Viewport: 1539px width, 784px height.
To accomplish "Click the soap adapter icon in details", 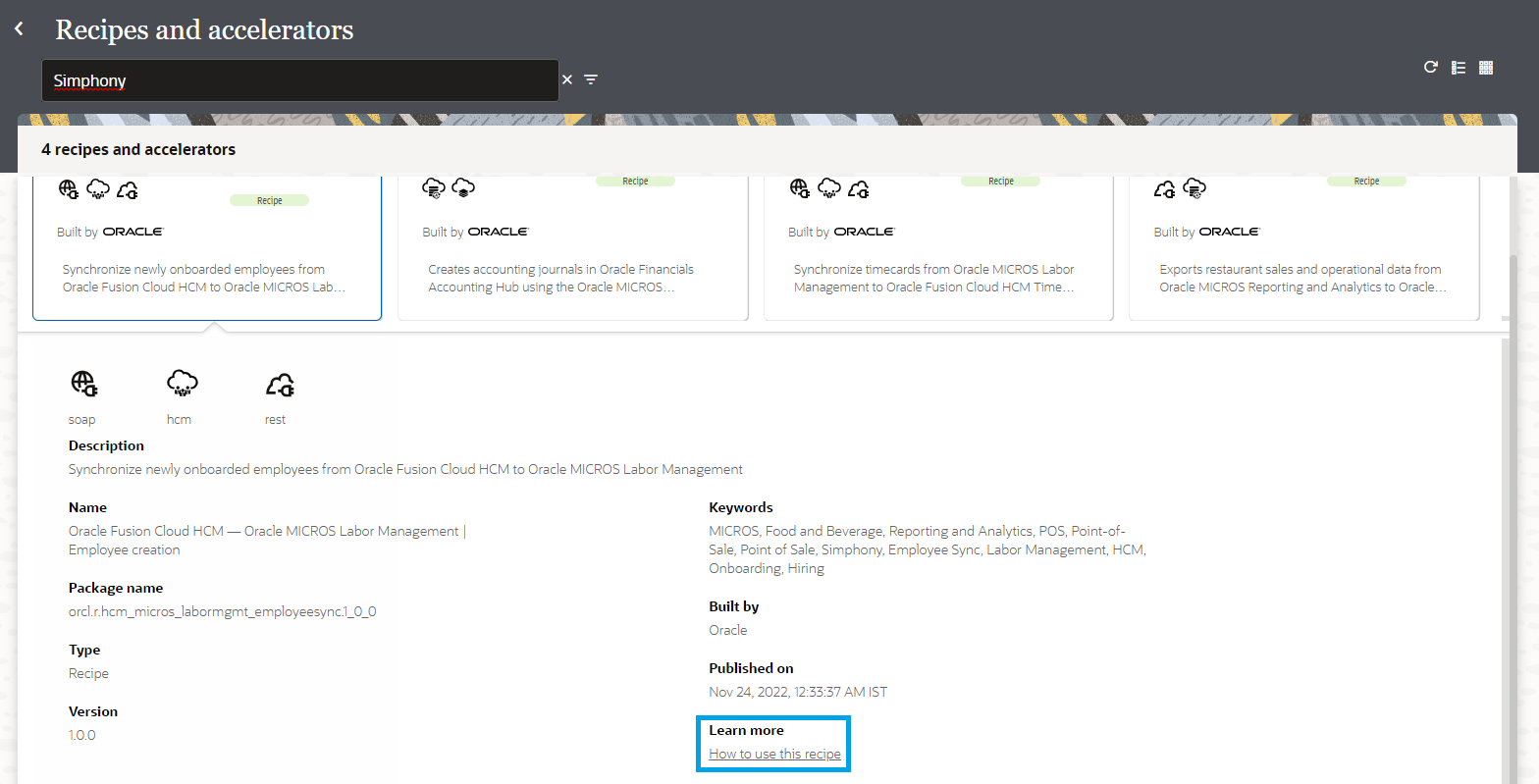I will 84,384.
